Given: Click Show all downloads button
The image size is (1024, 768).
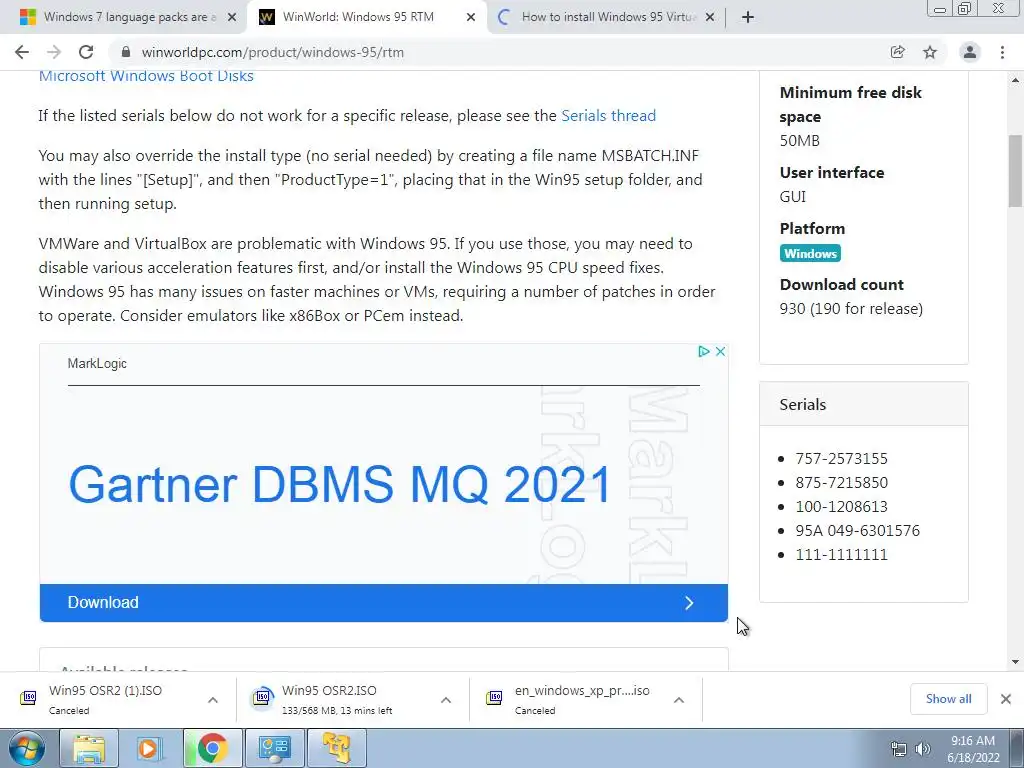Looking at the screenshot, I should coord(948,699).
